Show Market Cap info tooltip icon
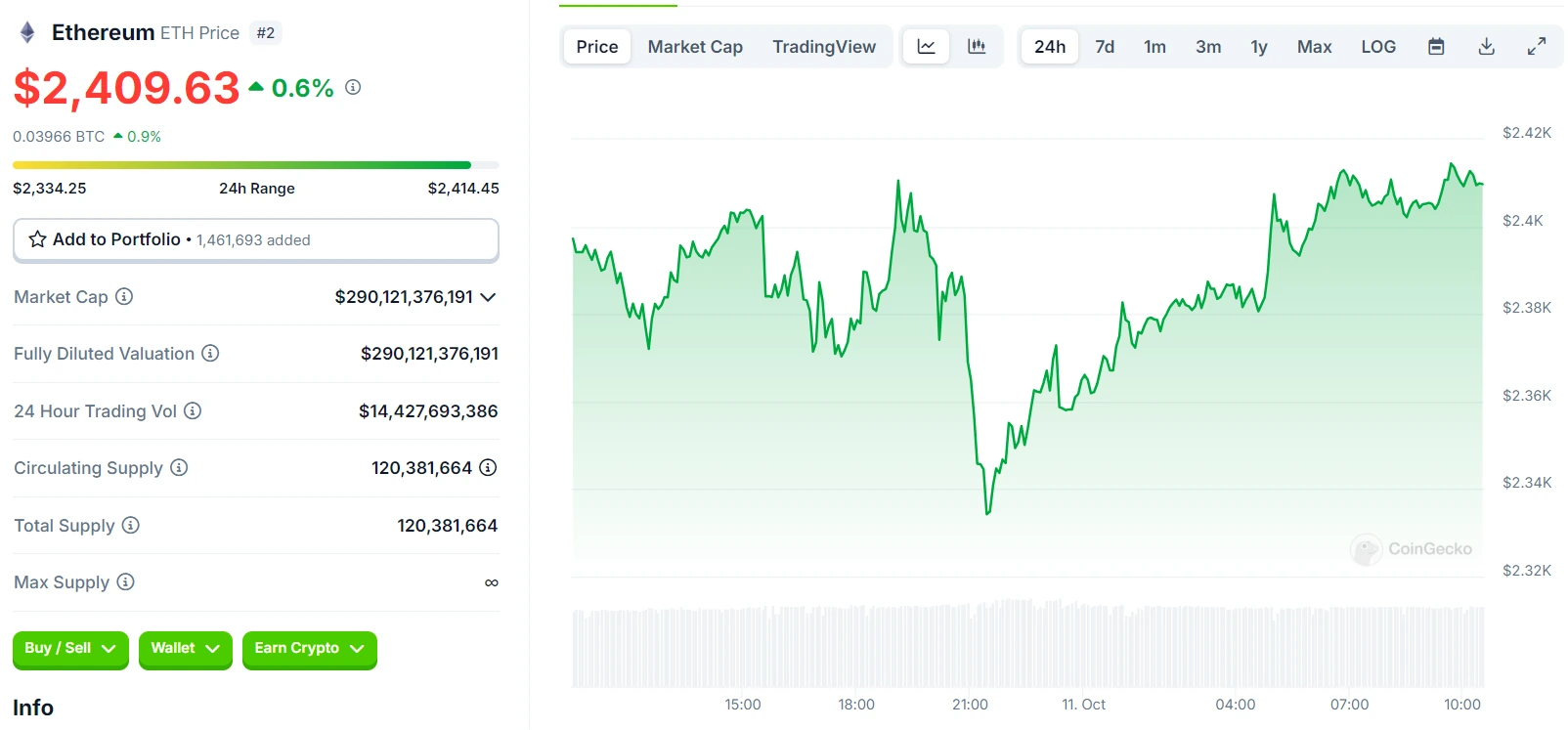This screenshot has width=1568, height=730. click(x=124, y=296)
